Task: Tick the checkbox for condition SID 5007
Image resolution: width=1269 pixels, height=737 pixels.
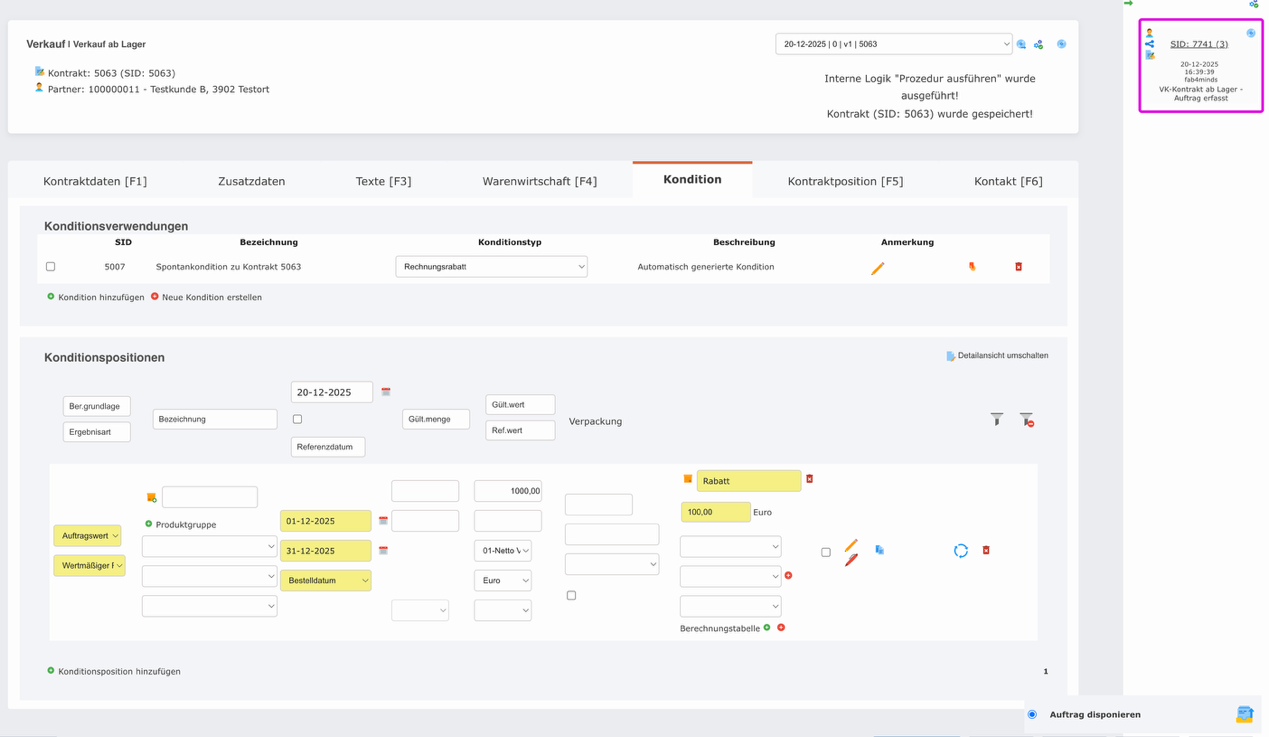Action: tap(51, 267)
